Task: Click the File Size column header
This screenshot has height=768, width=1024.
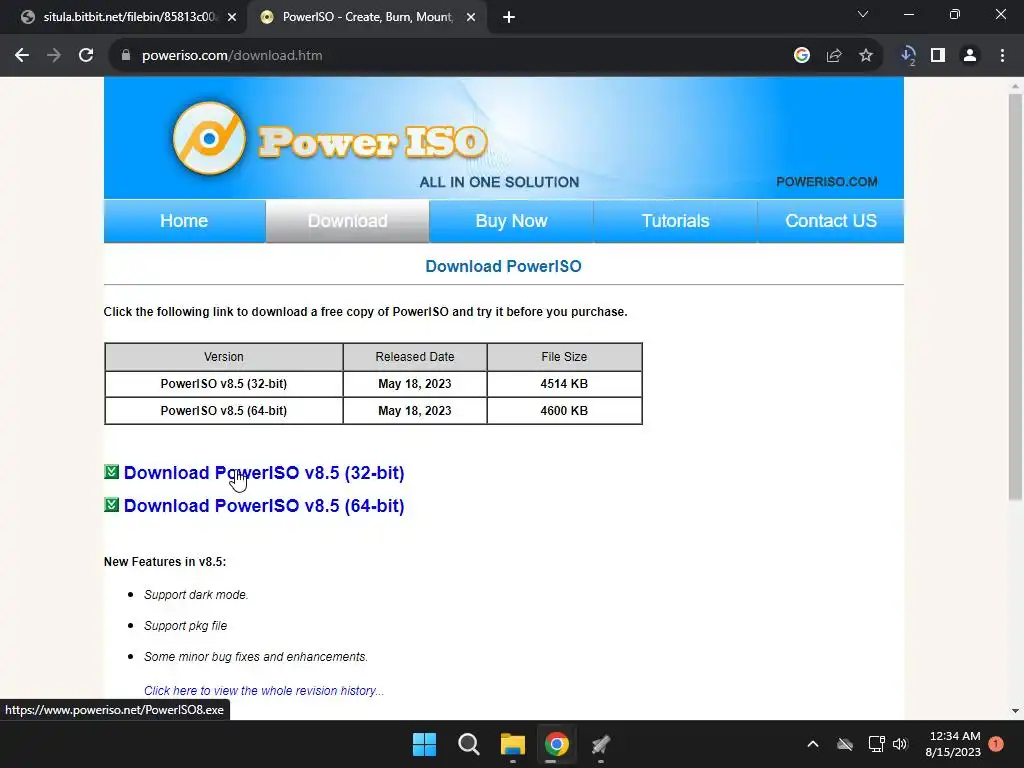Action: pos(564,357)
